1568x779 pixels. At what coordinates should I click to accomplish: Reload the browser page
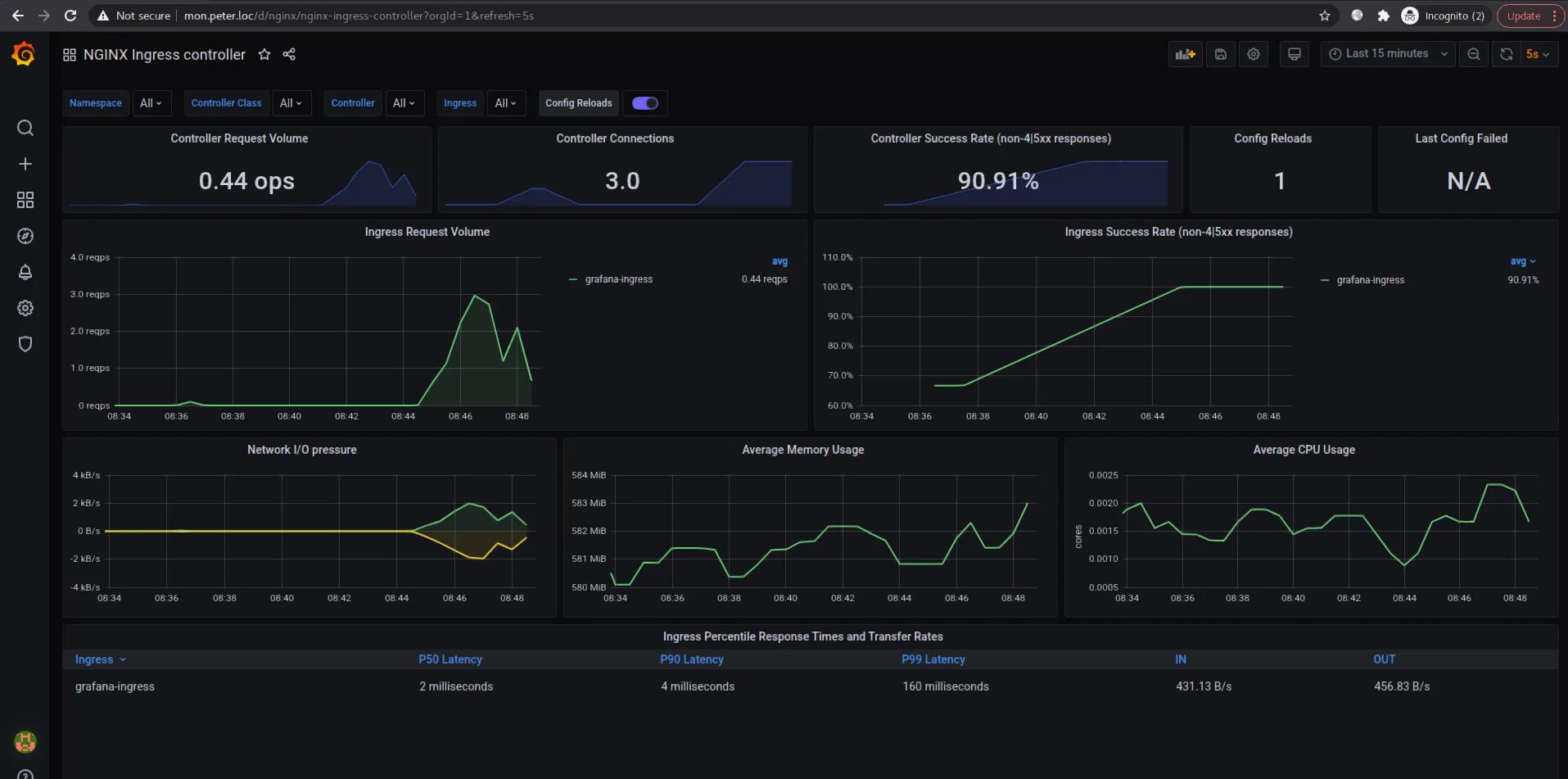pyautogui.click(x=70, y=16)
